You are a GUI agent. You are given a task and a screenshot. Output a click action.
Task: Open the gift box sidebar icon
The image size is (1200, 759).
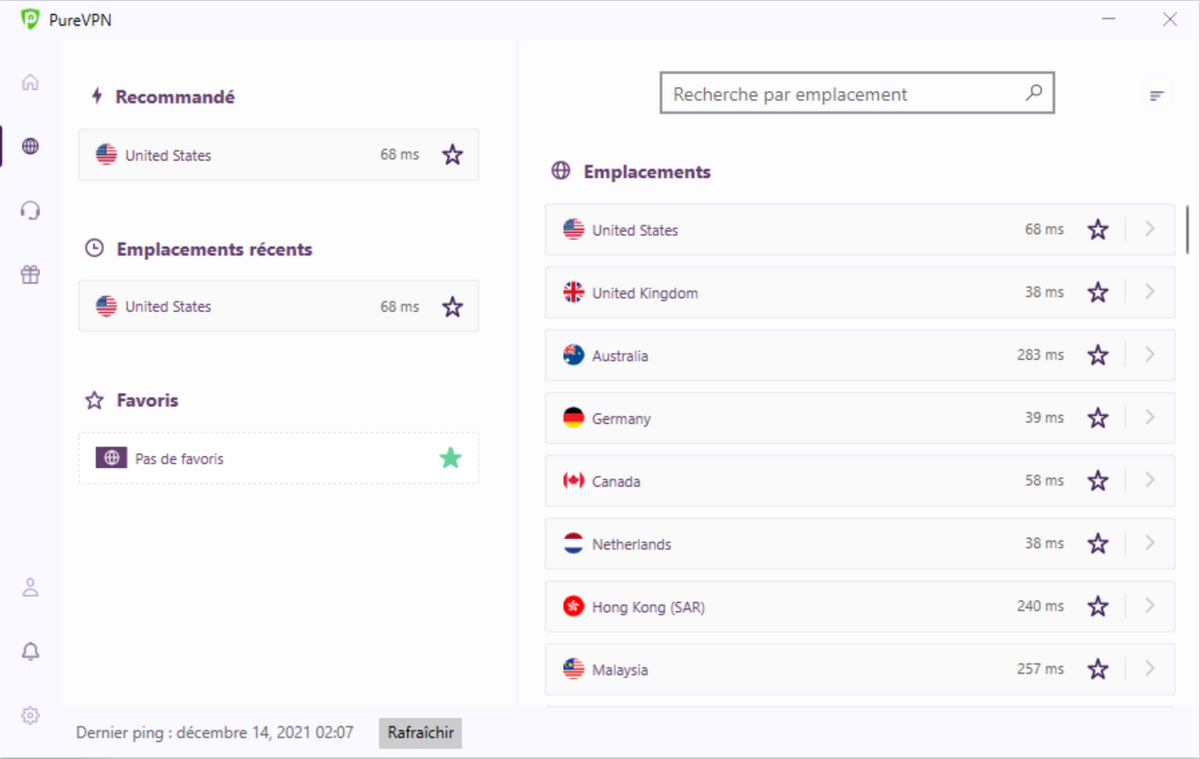[x=30, y=275]
